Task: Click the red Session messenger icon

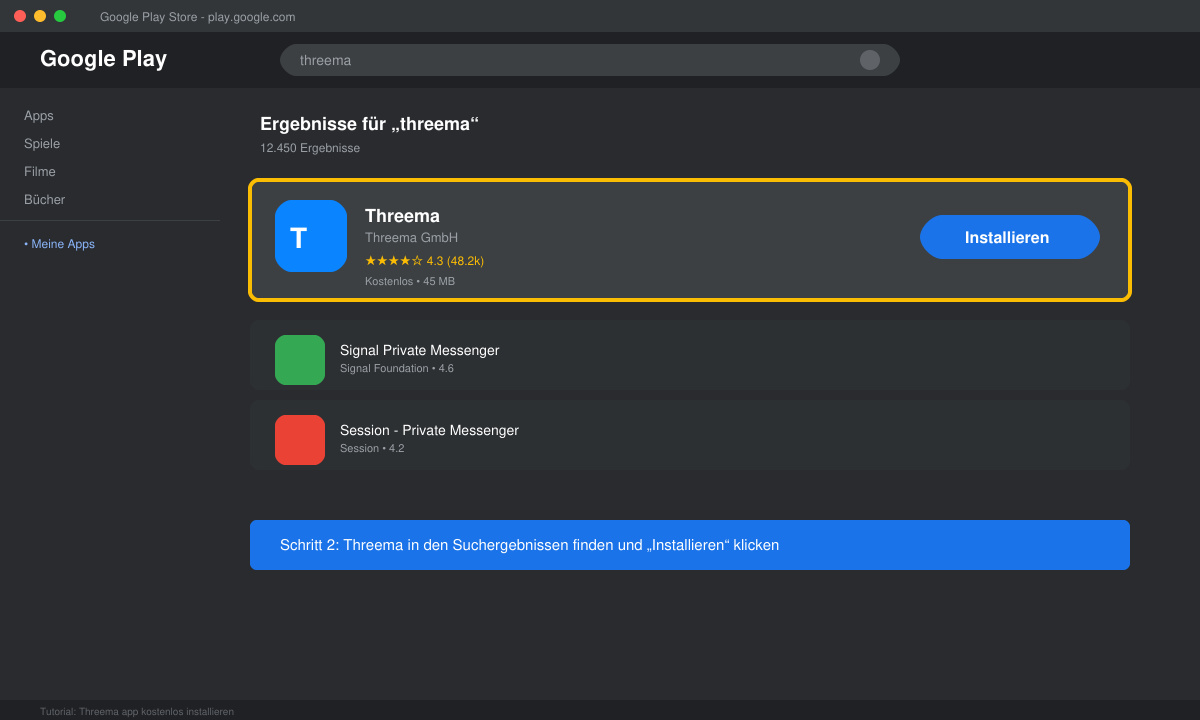Action: 300,440
